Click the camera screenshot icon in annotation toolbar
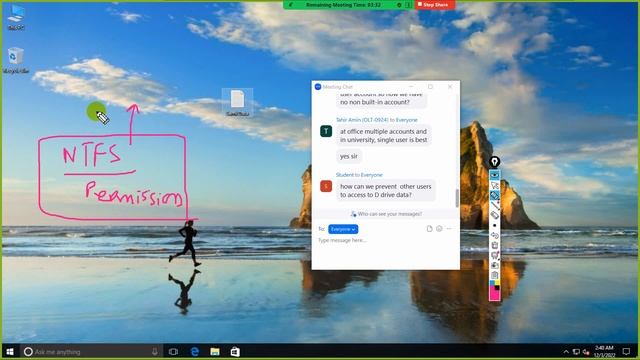Screen dimensions: 640x360 (494, 265)
